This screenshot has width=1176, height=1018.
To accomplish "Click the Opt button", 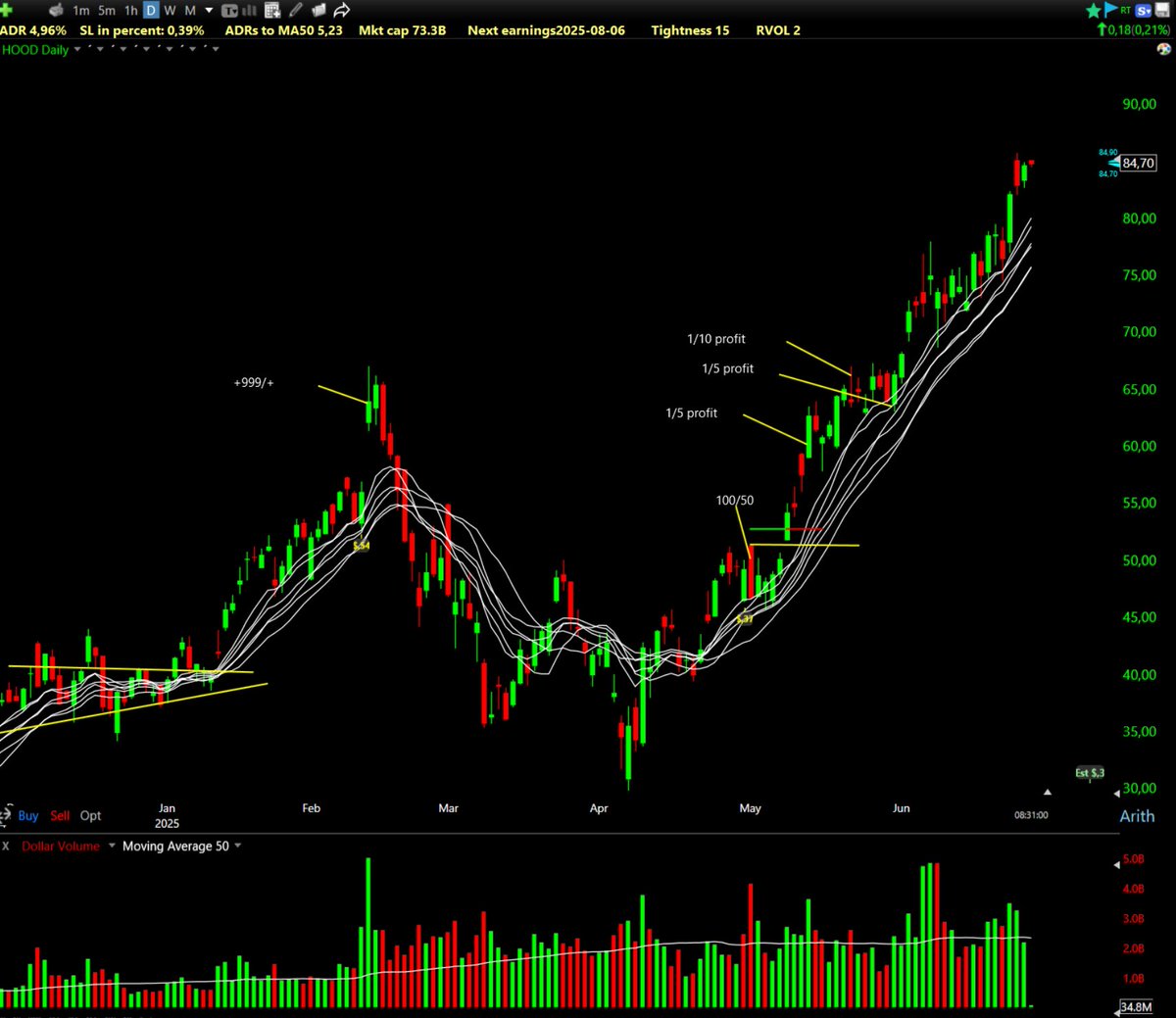I will tap(90, 815).
